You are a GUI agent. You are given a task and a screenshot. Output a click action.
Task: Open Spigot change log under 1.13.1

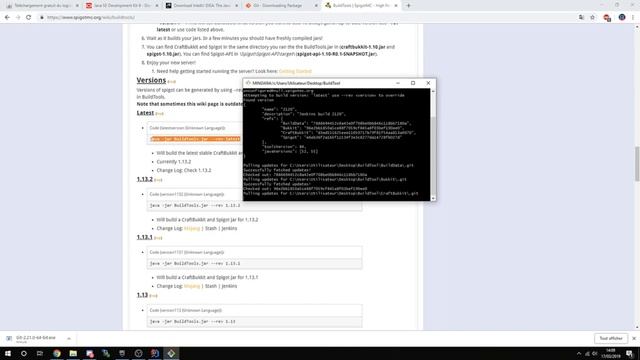[192, 287]
